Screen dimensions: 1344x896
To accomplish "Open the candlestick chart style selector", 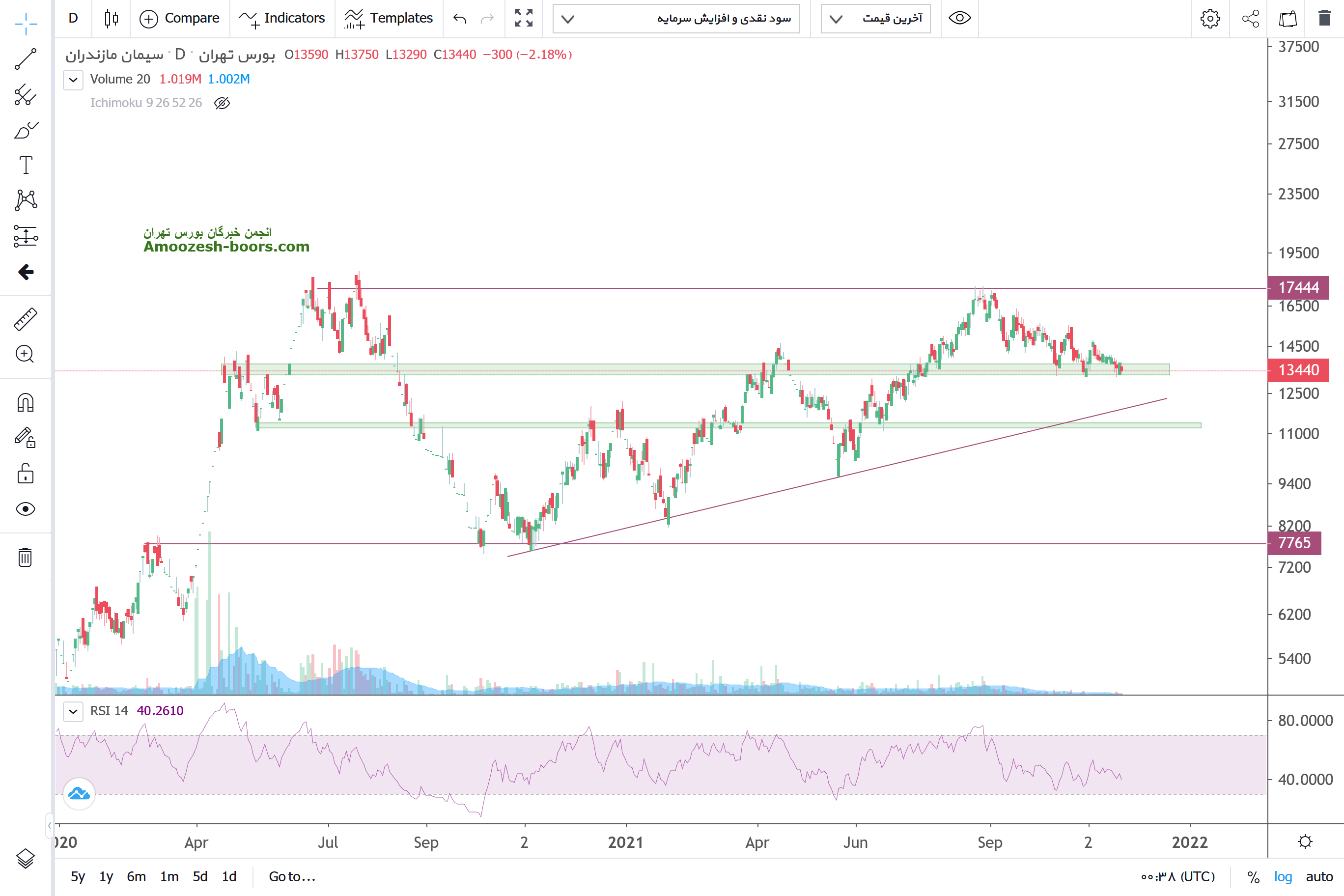I will click(x=112, y=18).
